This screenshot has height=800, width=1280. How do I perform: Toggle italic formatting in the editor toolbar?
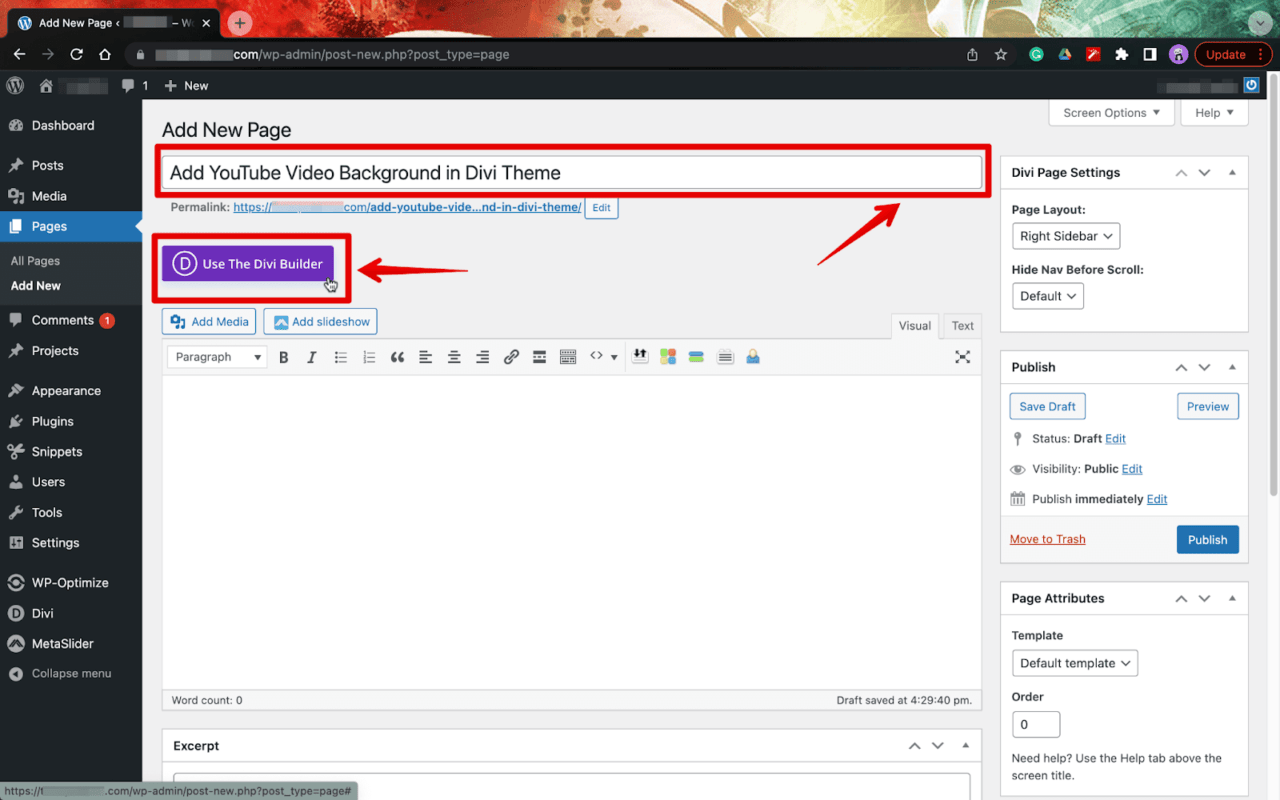(x=311, y=356)
